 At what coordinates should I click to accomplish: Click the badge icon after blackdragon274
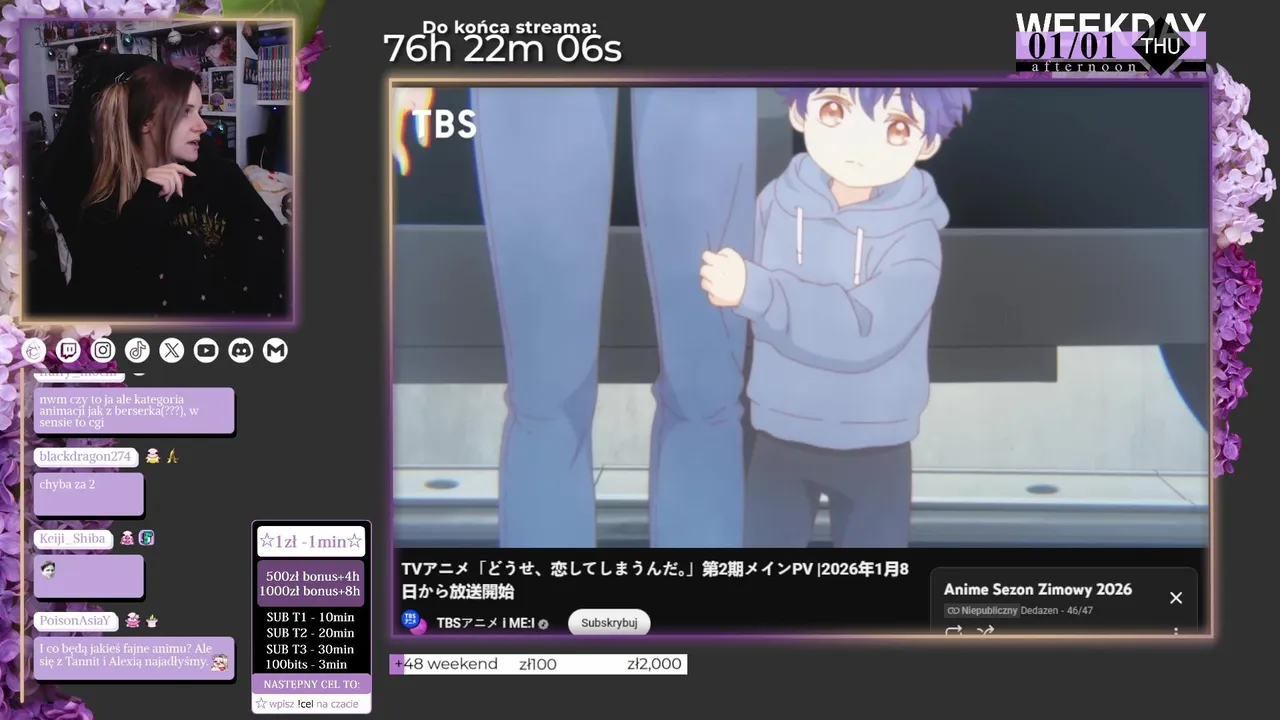pyautogui.click(x=152, y=456)
